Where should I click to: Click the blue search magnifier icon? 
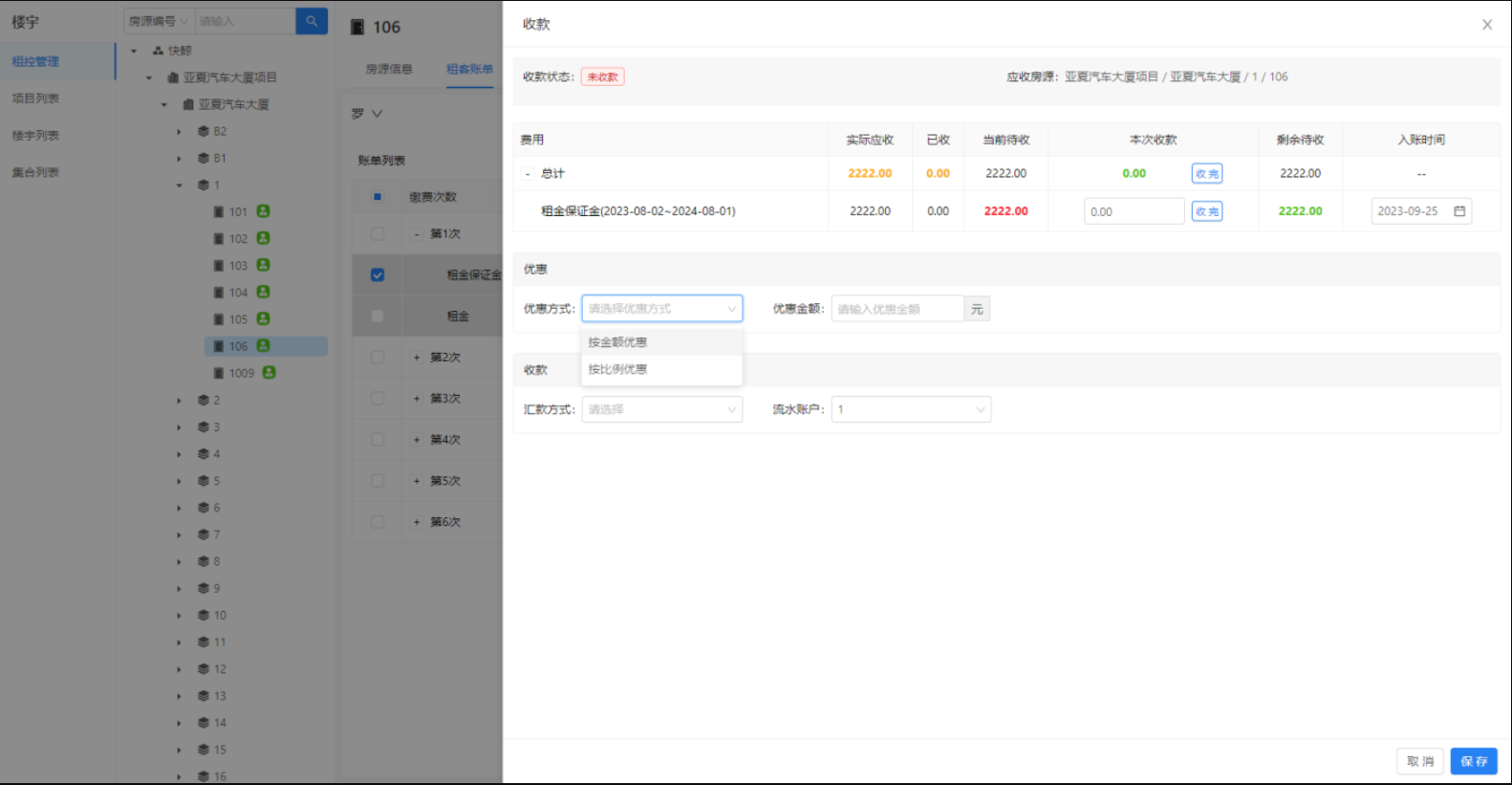312,21
